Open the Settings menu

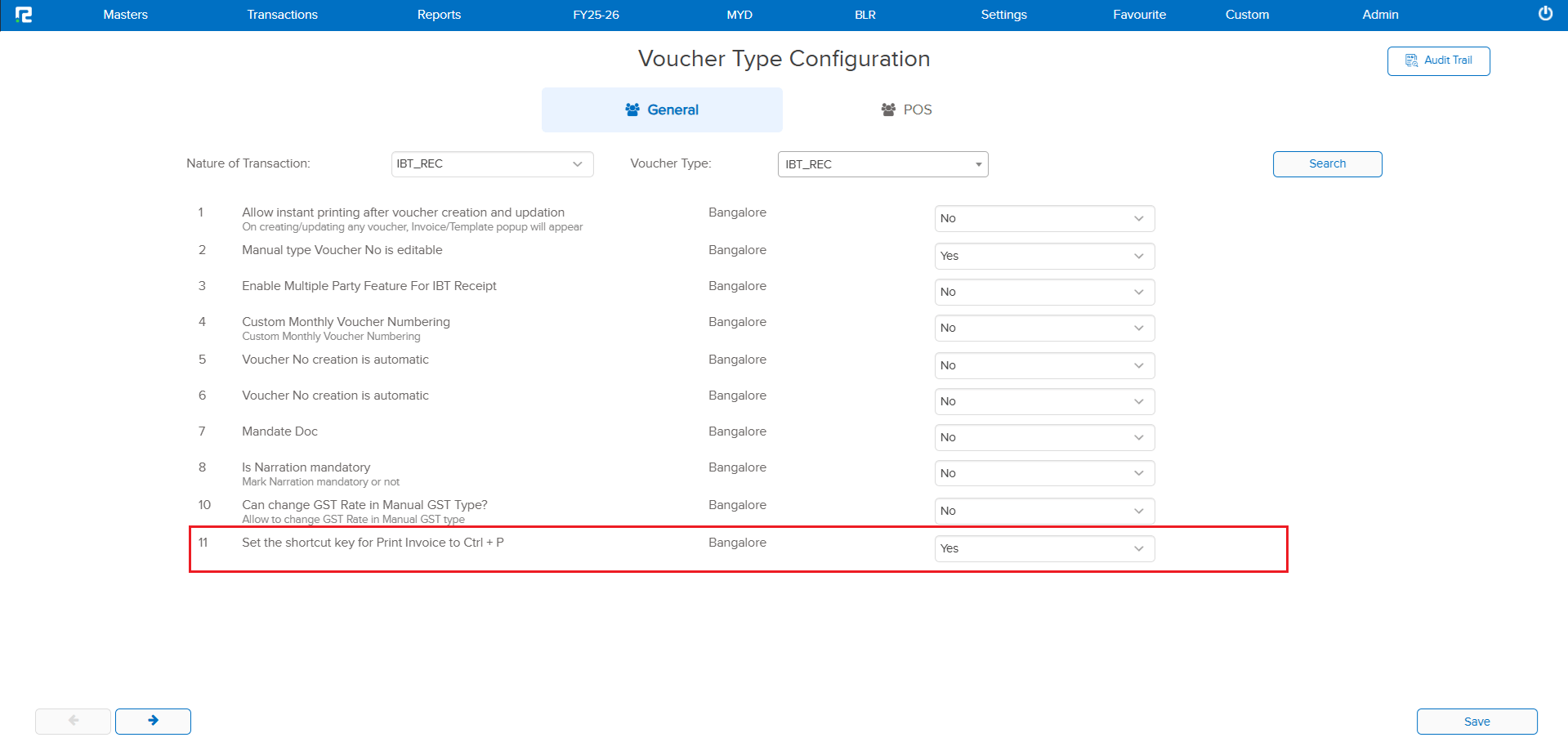pos(1003,15)
